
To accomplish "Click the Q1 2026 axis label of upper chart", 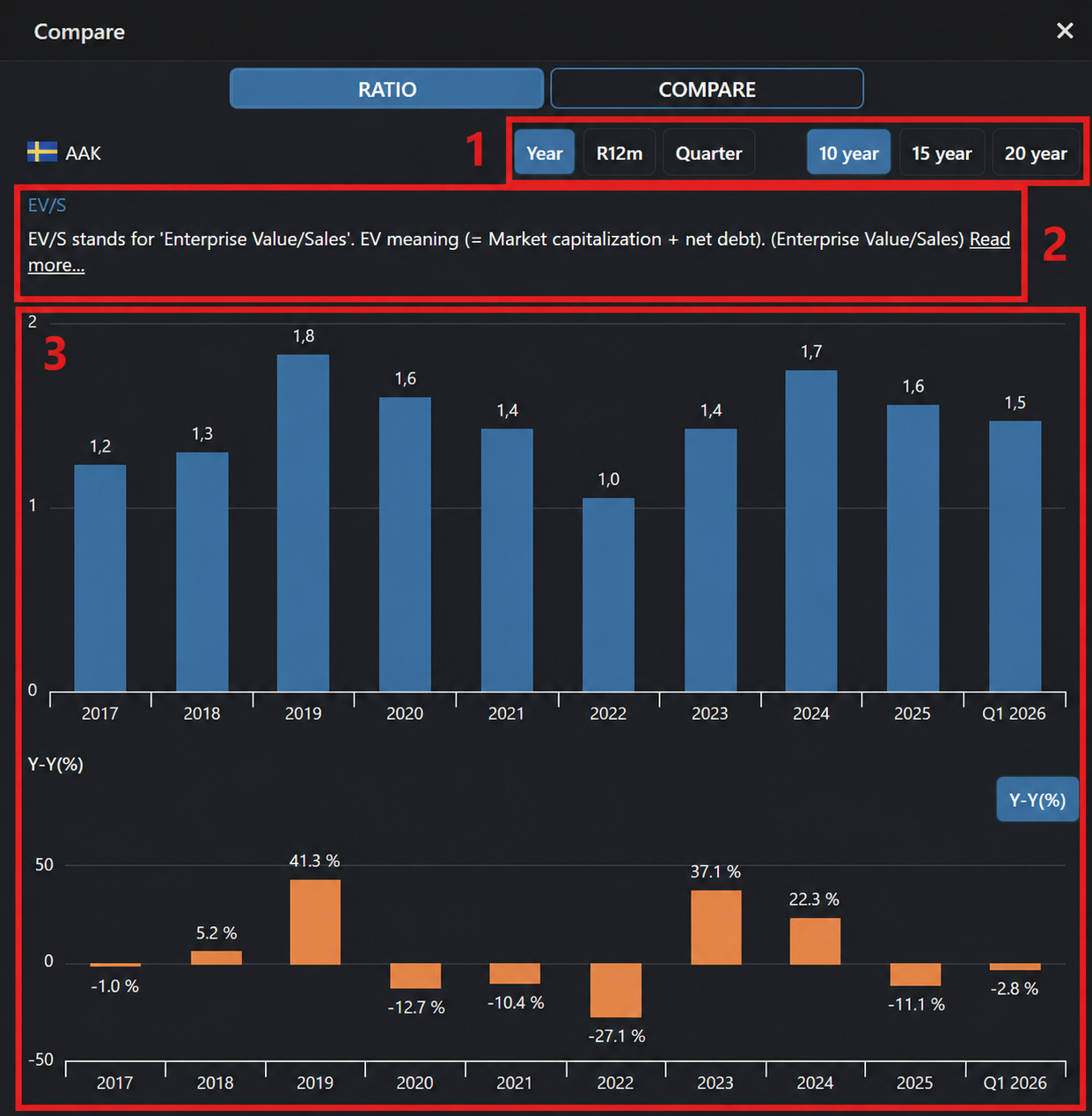I will tap(1014, 713).
